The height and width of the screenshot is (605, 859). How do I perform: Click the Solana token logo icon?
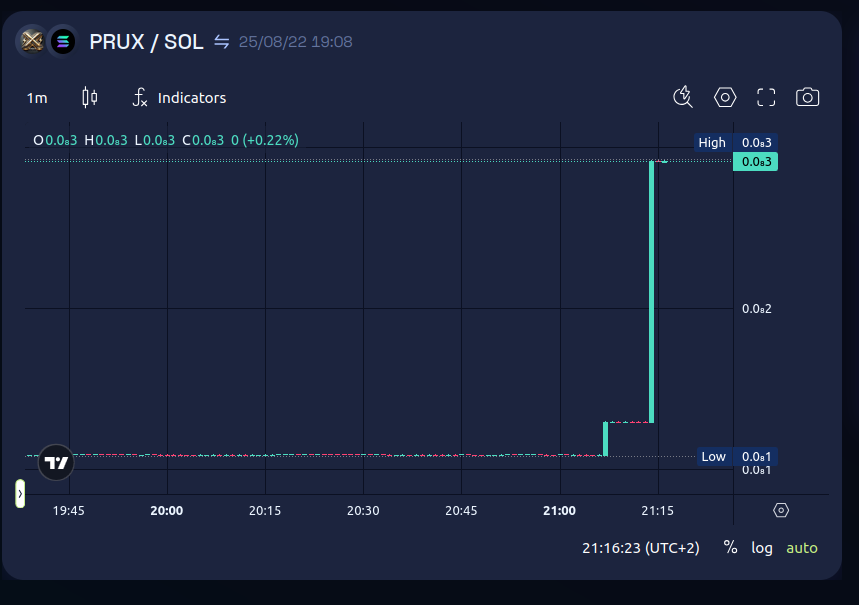click(x=62, y=41)
